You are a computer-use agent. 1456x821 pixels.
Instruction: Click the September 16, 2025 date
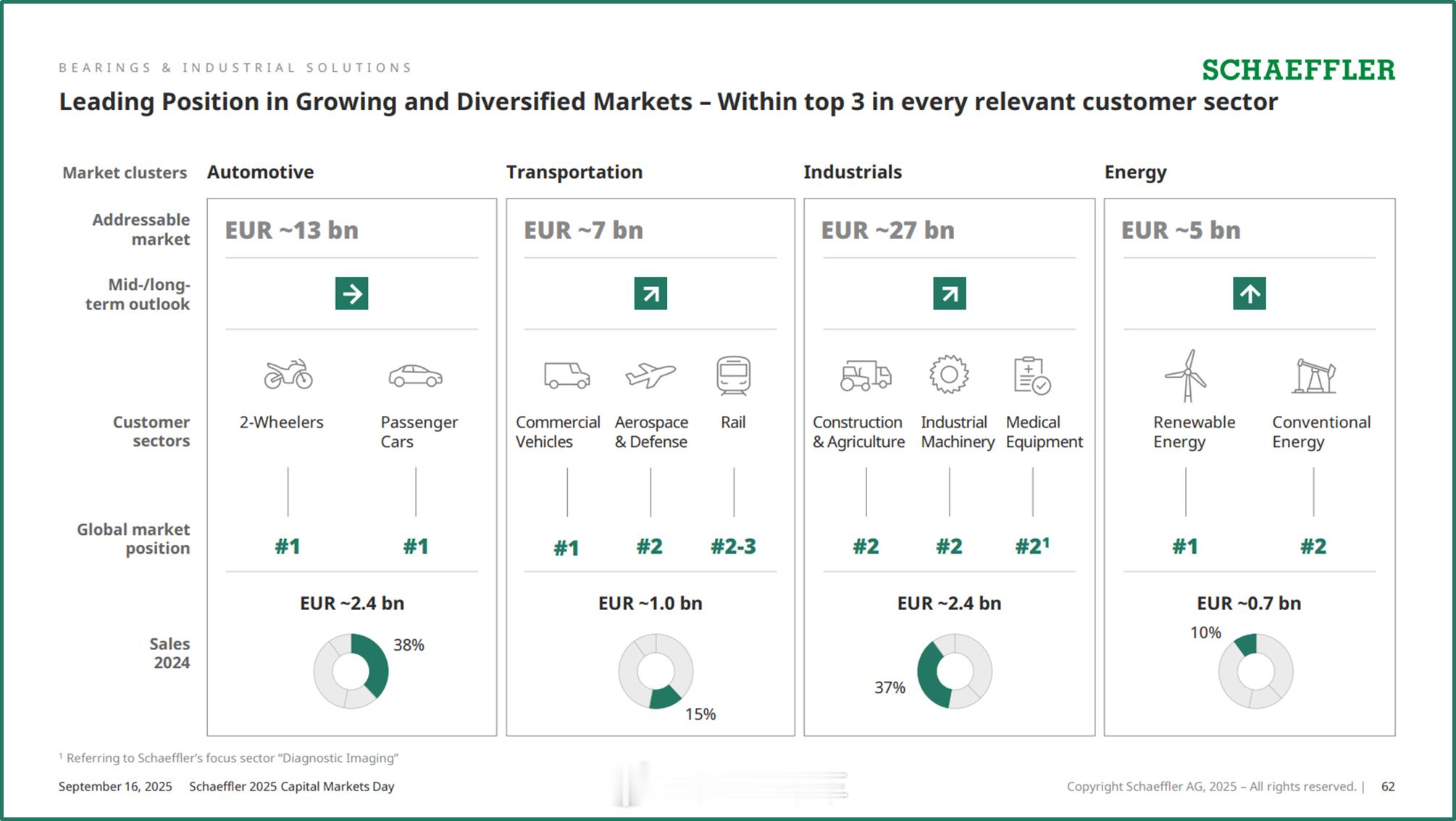pyautogui.click(x=115, y=786)
